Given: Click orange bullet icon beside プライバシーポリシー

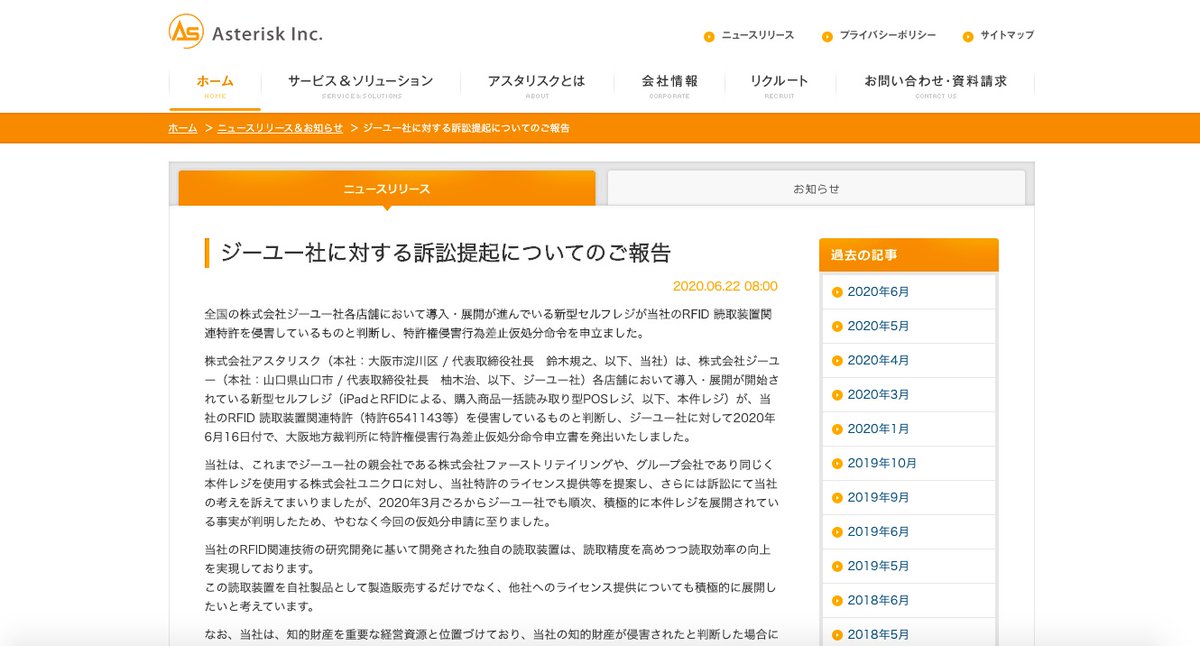Looking at the screenshot, I should pos(827,36).
